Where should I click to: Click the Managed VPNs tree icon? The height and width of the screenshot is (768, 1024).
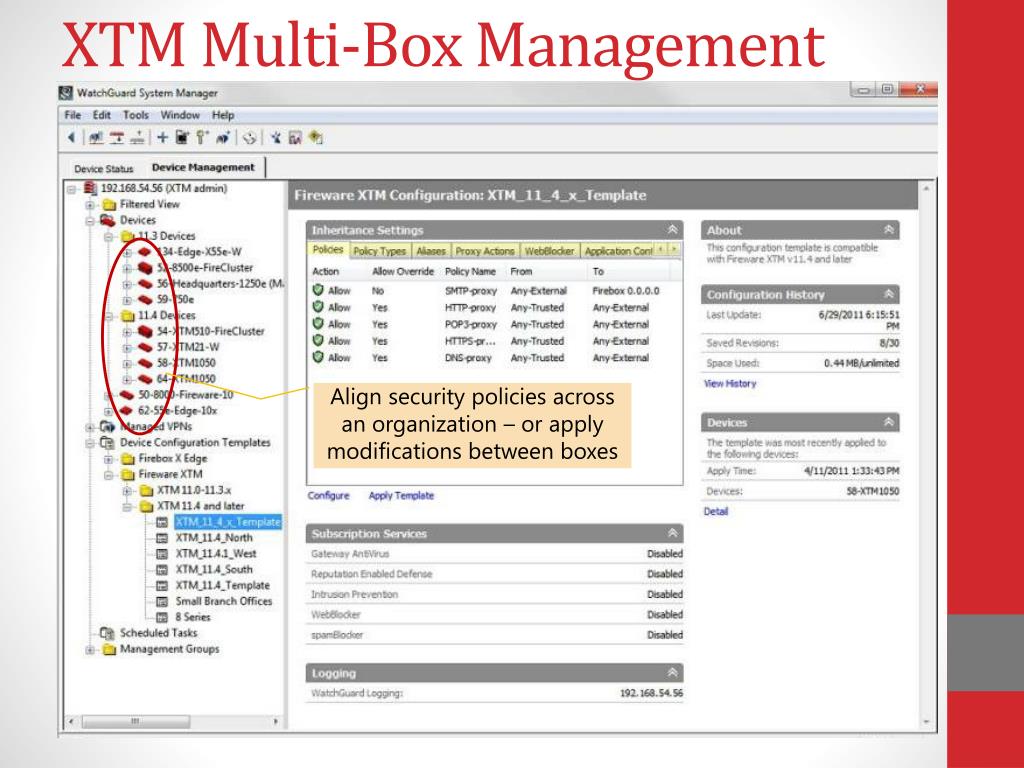tap(107, 426)
